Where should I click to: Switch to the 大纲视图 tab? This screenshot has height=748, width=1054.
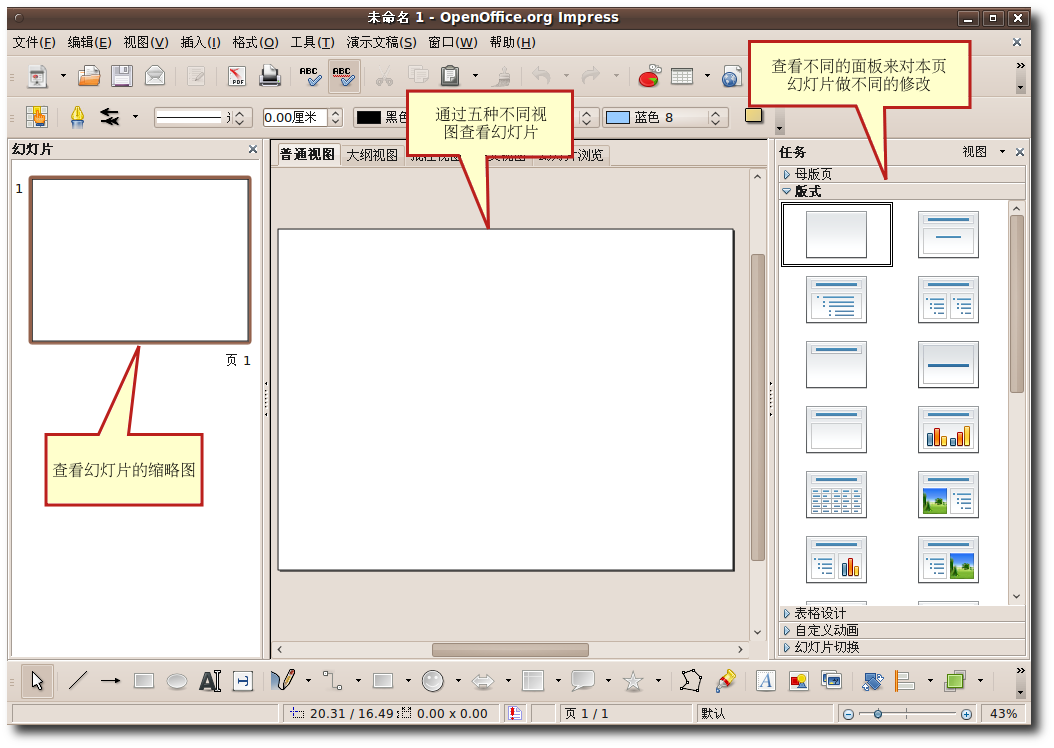(372, 155)
